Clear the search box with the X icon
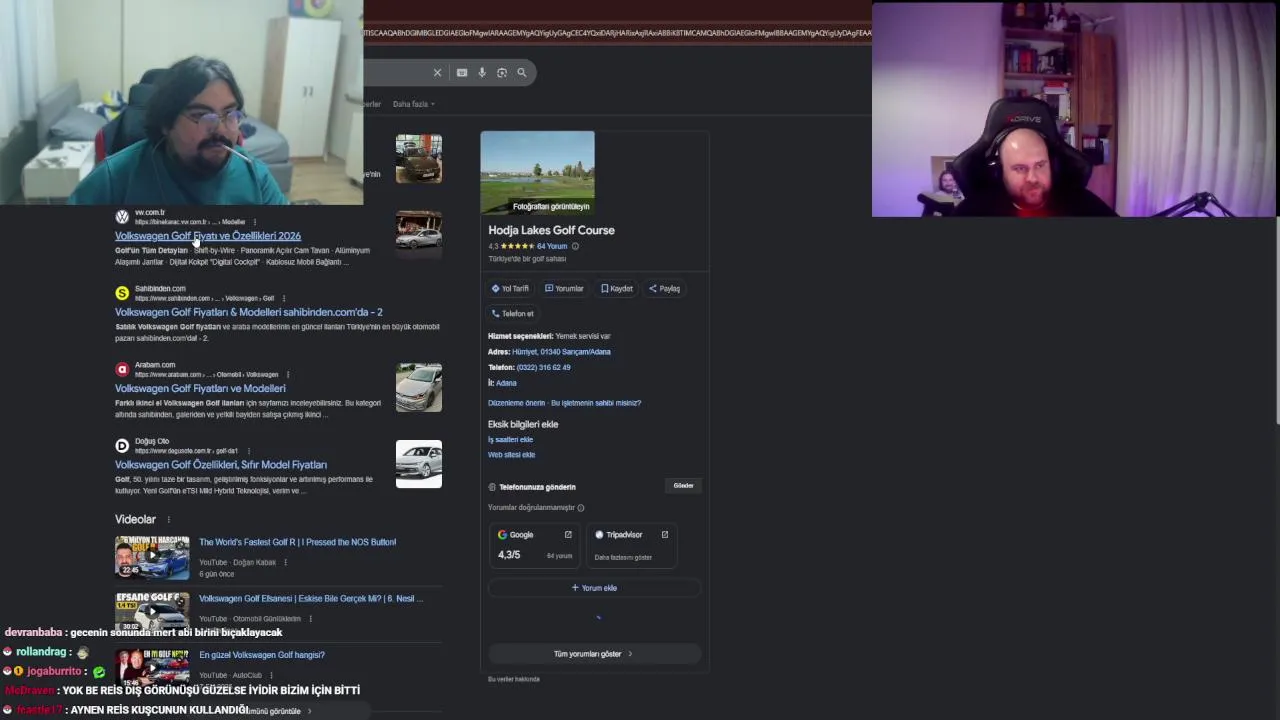Image resolution: width=1280 pixels, height=720 pixels. click(437, 72)
